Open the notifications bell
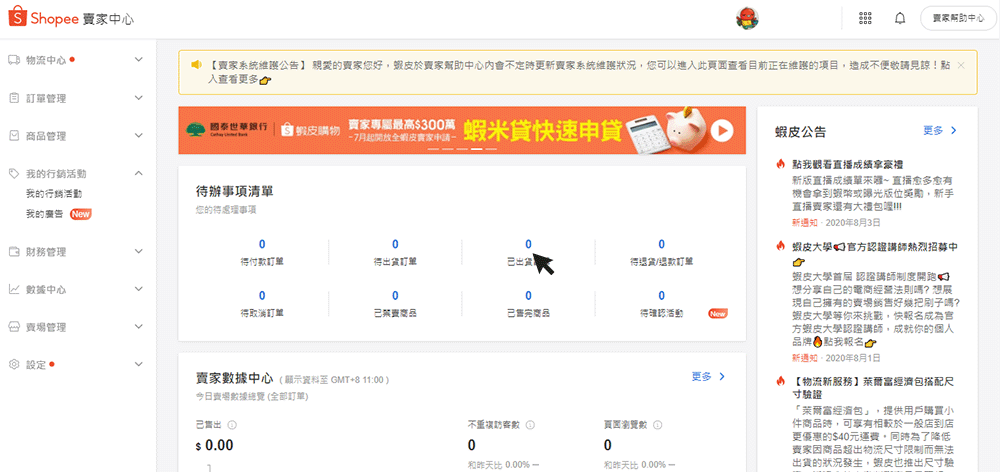 point(900,18)
